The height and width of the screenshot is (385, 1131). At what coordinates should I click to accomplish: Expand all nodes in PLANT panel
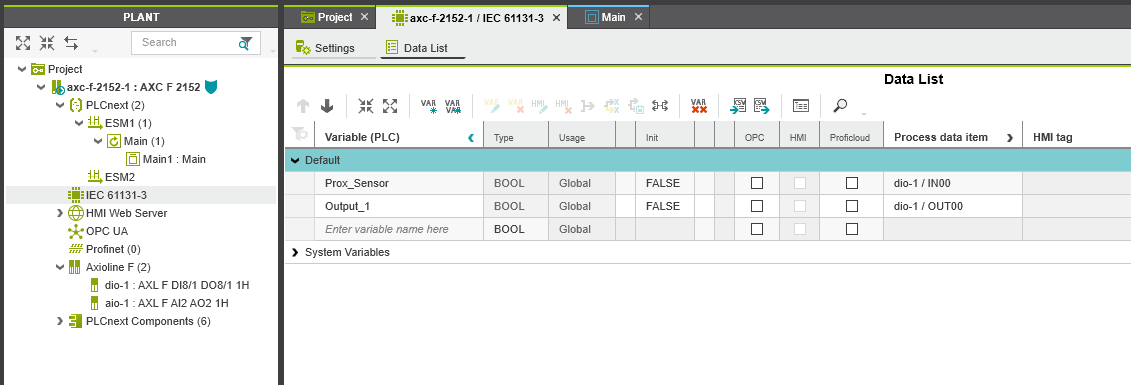[x=23, y=43]
